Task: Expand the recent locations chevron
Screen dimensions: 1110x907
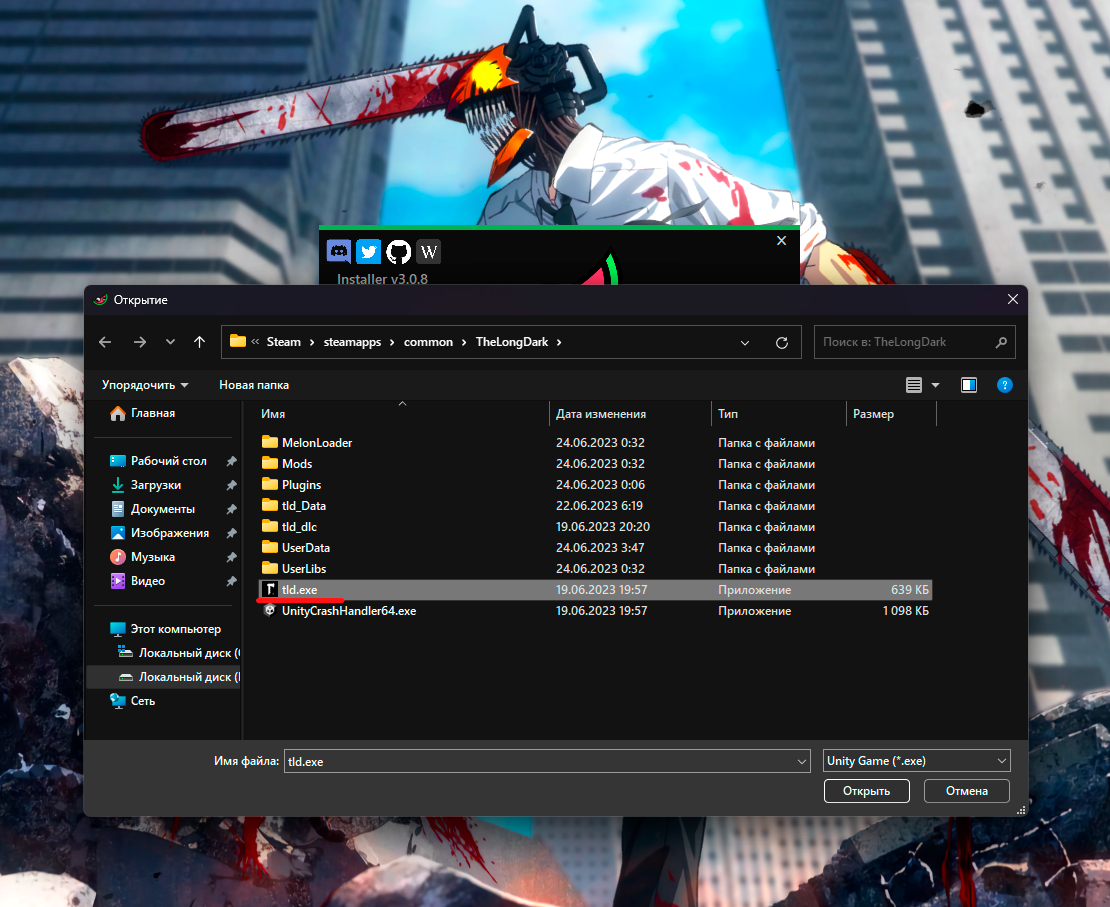Action: point(171,342)
